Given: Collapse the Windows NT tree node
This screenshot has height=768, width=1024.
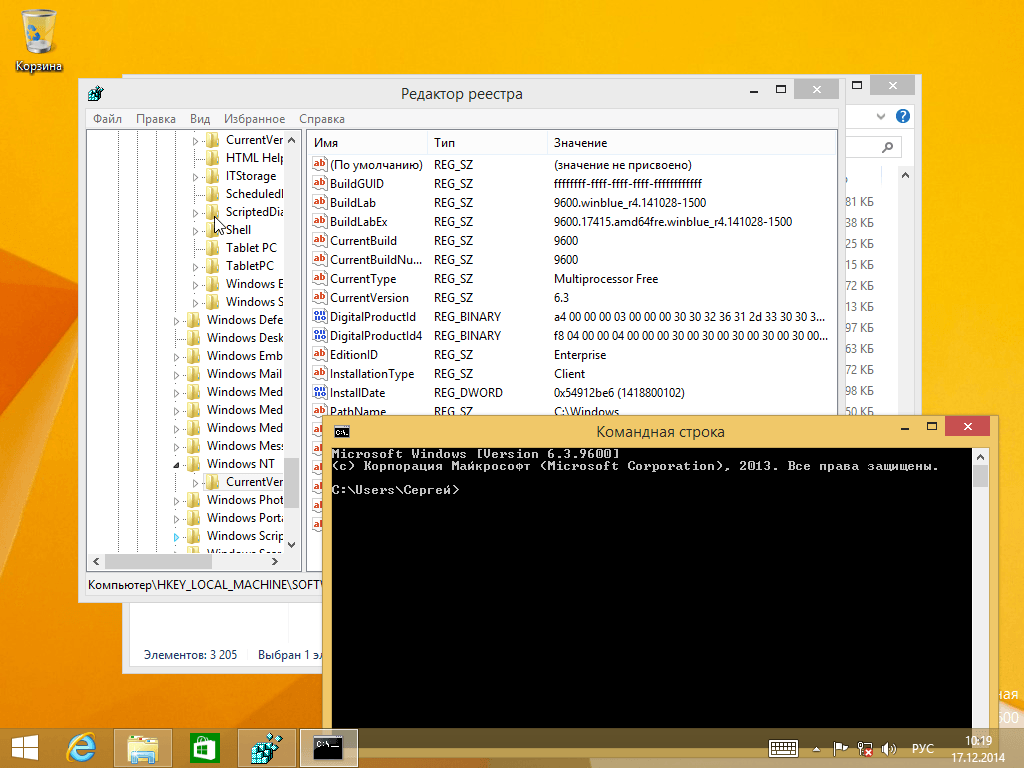Looking at the screenshot, I should tap(176, 464).
